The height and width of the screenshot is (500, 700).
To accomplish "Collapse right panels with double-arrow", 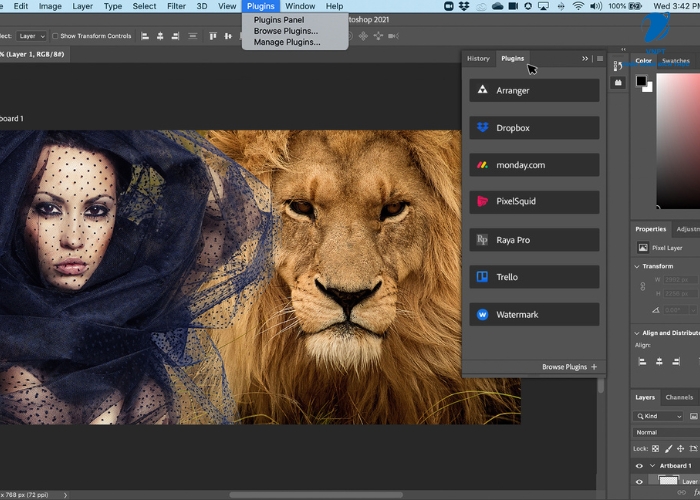I will coord(623,50).
